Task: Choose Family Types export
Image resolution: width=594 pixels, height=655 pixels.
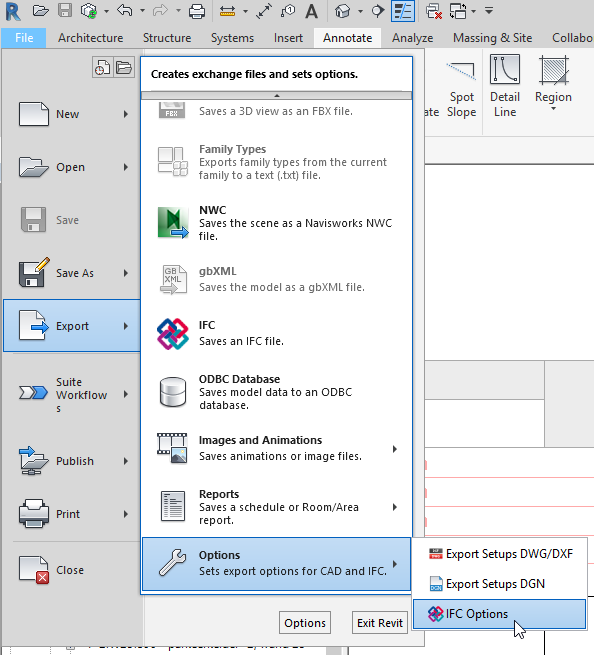Action: tap(277, 162)
